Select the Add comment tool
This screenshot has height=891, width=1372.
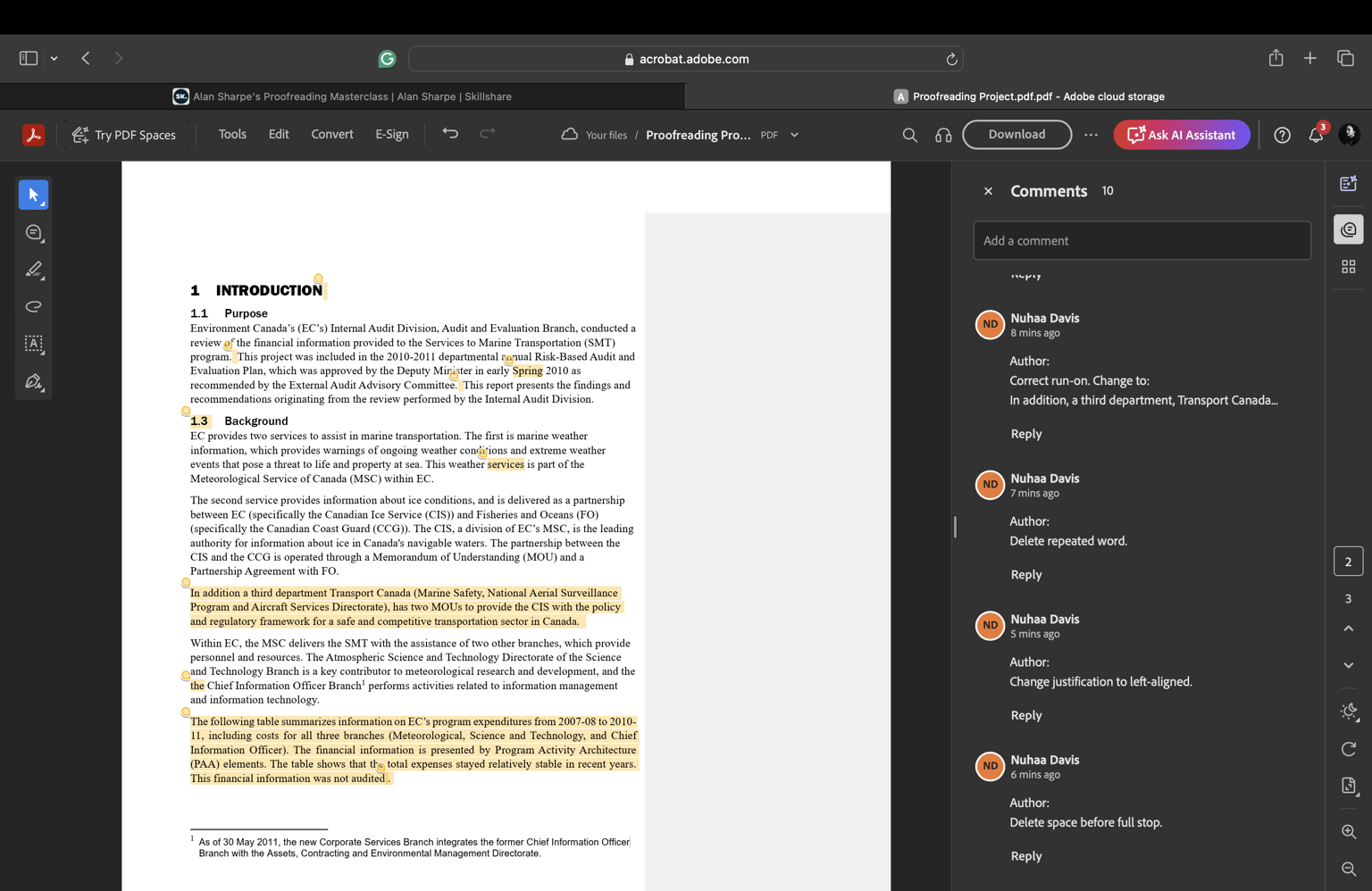[34, 232]
